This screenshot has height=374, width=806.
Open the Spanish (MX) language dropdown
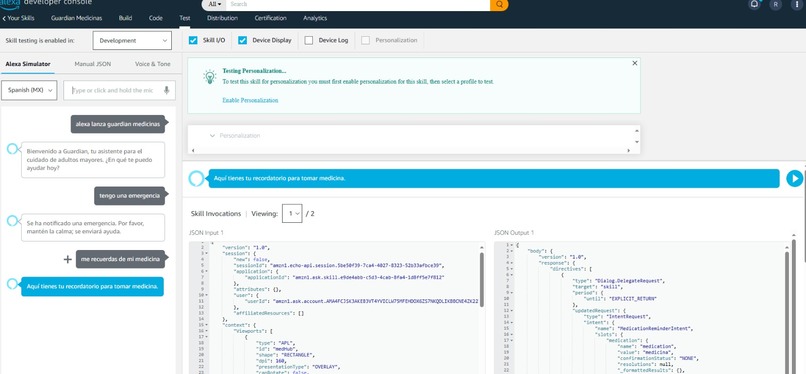tap(29, 90)
